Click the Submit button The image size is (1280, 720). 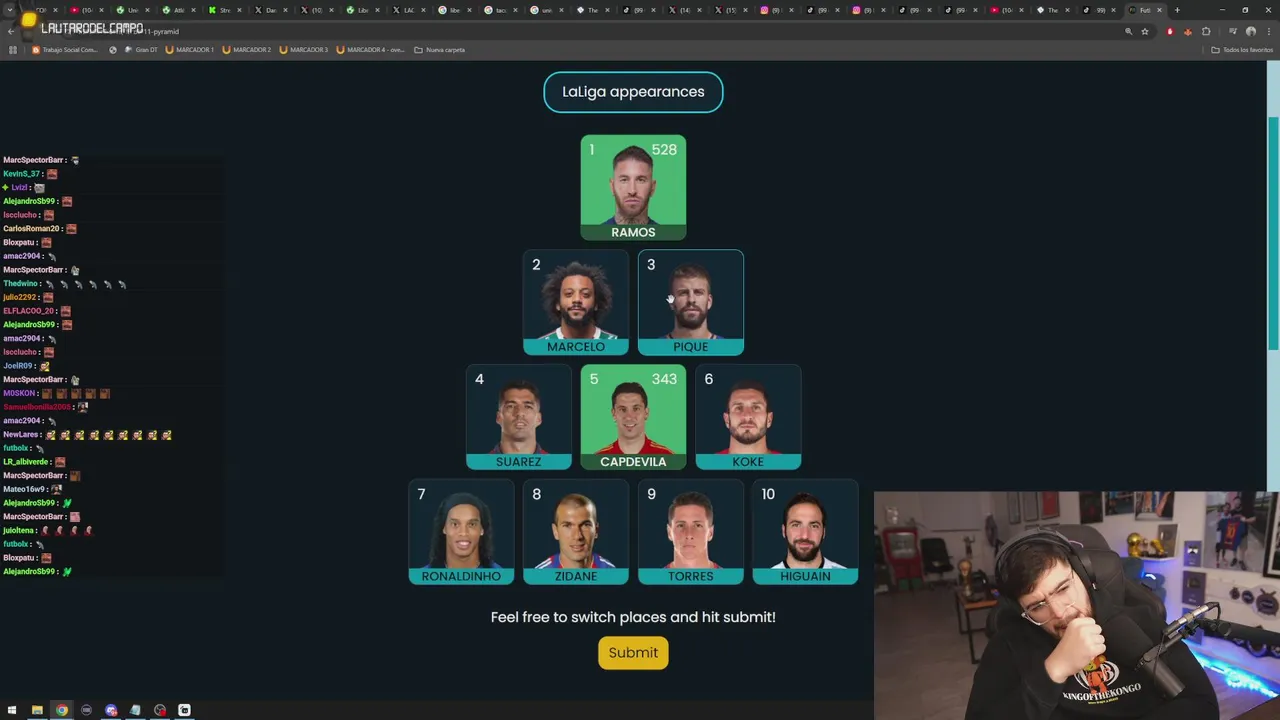tap(633, 653)
